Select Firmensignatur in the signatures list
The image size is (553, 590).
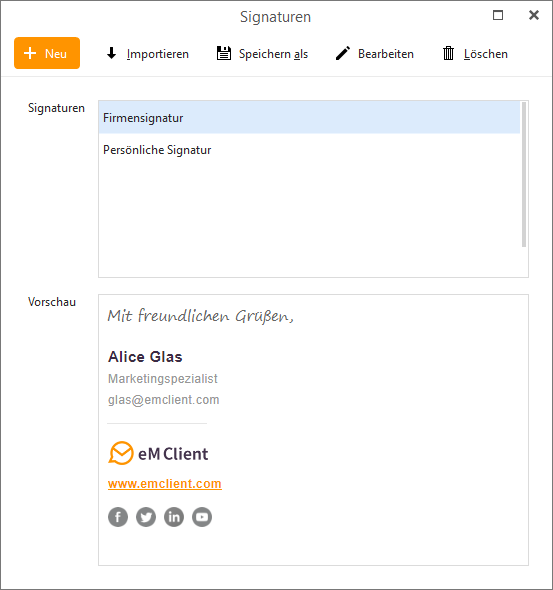pos(309,118)
